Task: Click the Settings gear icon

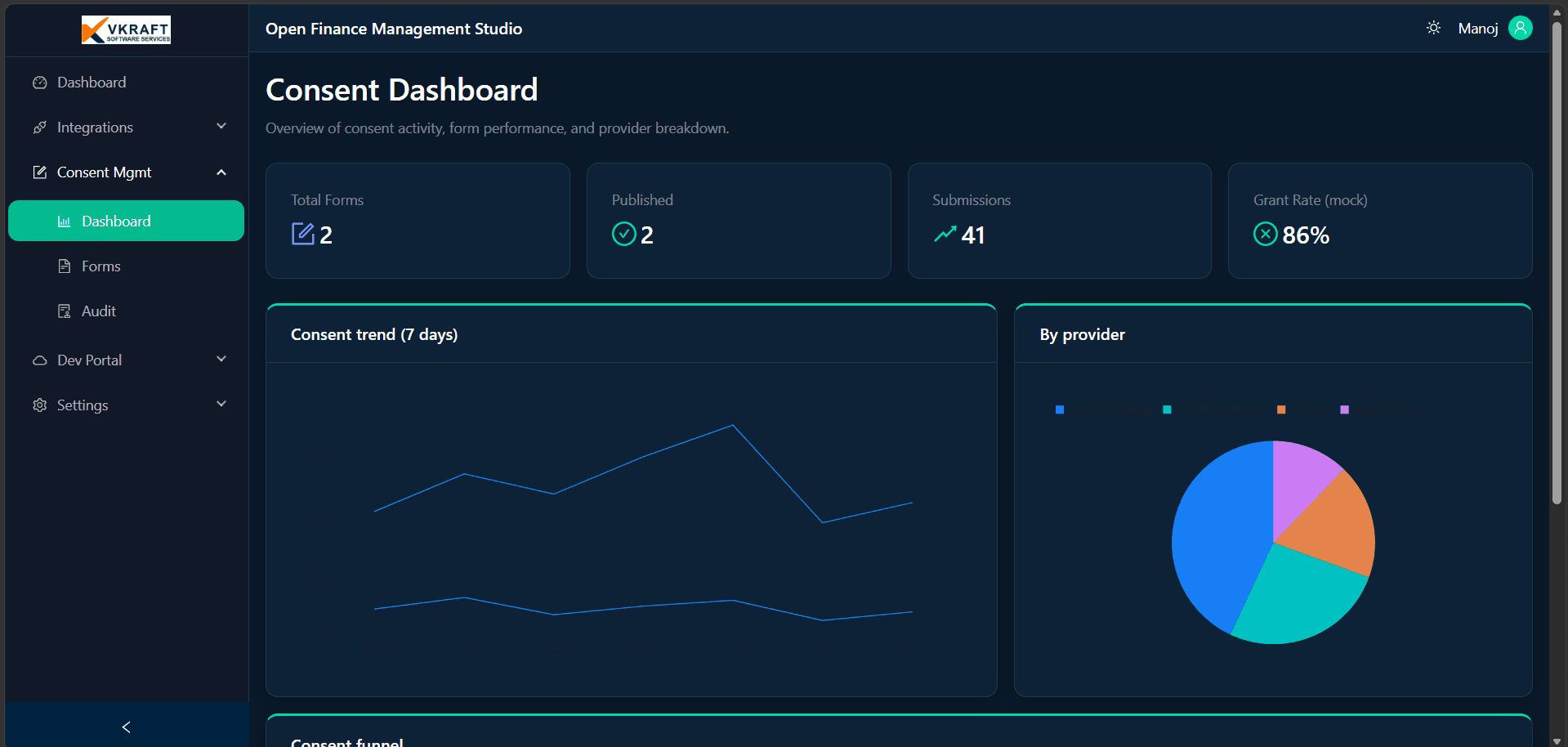Action: point(39,405)
